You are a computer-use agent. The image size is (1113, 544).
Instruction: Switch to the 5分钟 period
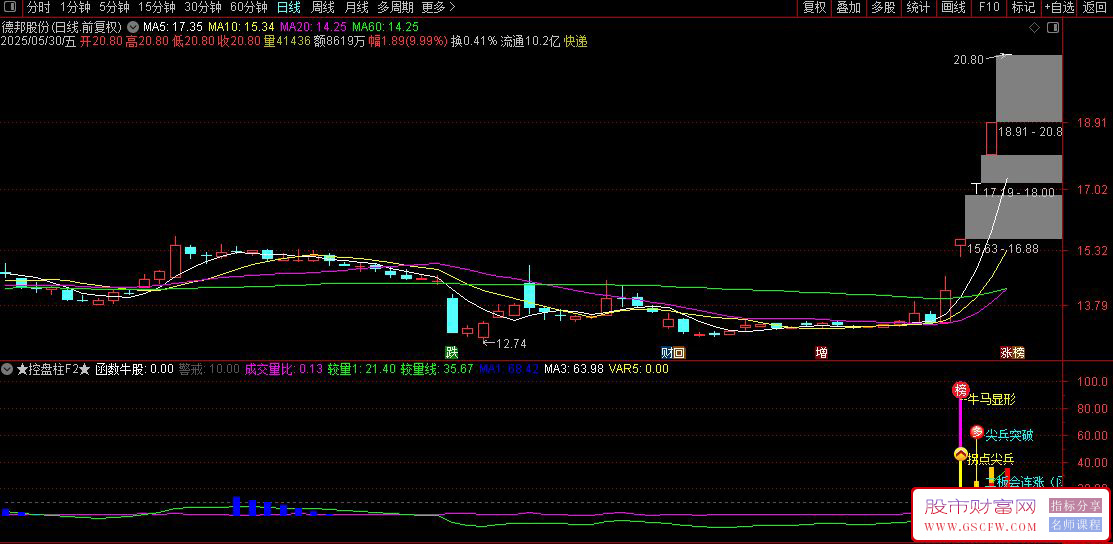[x=114, y=8]
